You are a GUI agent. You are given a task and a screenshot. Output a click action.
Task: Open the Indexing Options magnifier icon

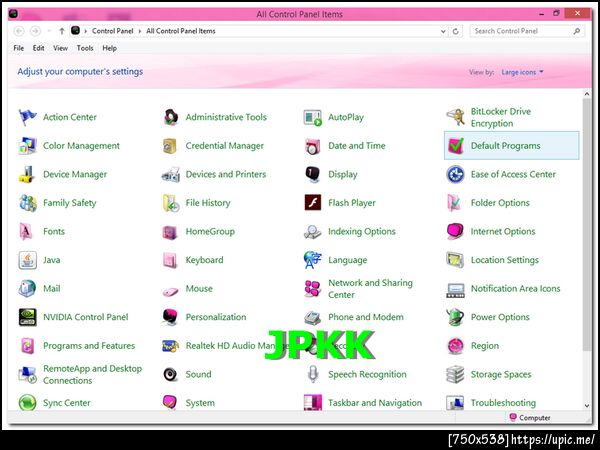[x=313, y=232]
